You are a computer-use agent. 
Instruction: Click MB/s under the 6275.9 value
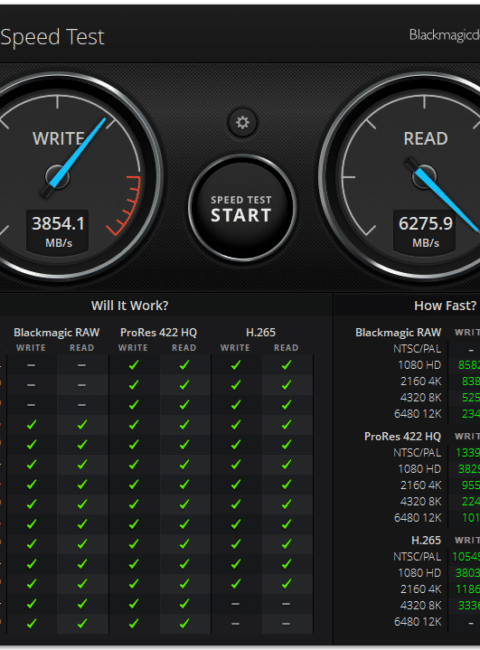point(426,243)
